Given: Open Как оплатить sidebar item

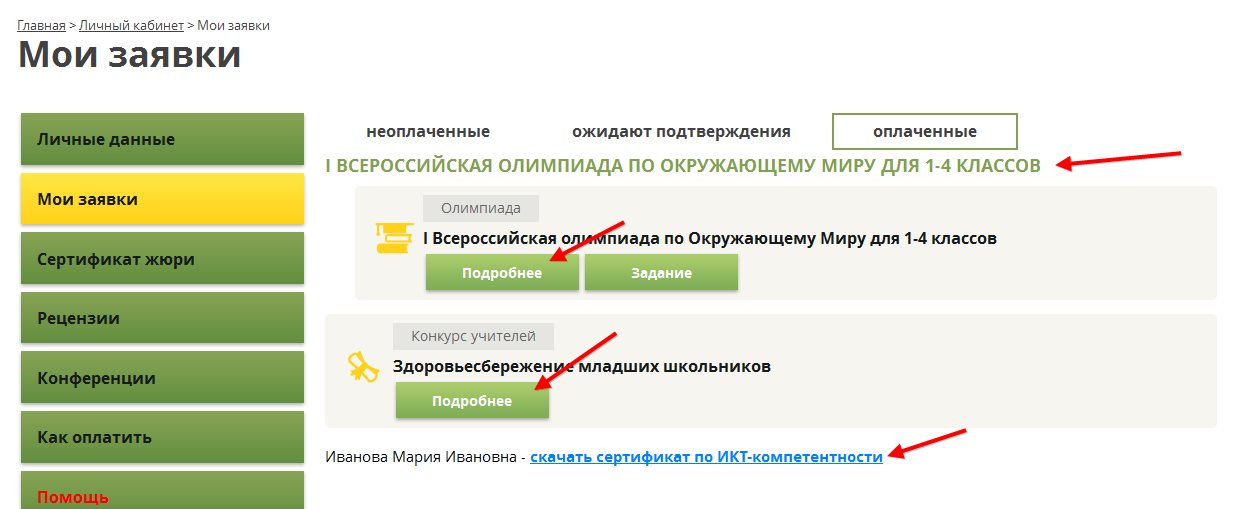Looking at the screenshot, I should pyautogui.click(x=162, y=437).
